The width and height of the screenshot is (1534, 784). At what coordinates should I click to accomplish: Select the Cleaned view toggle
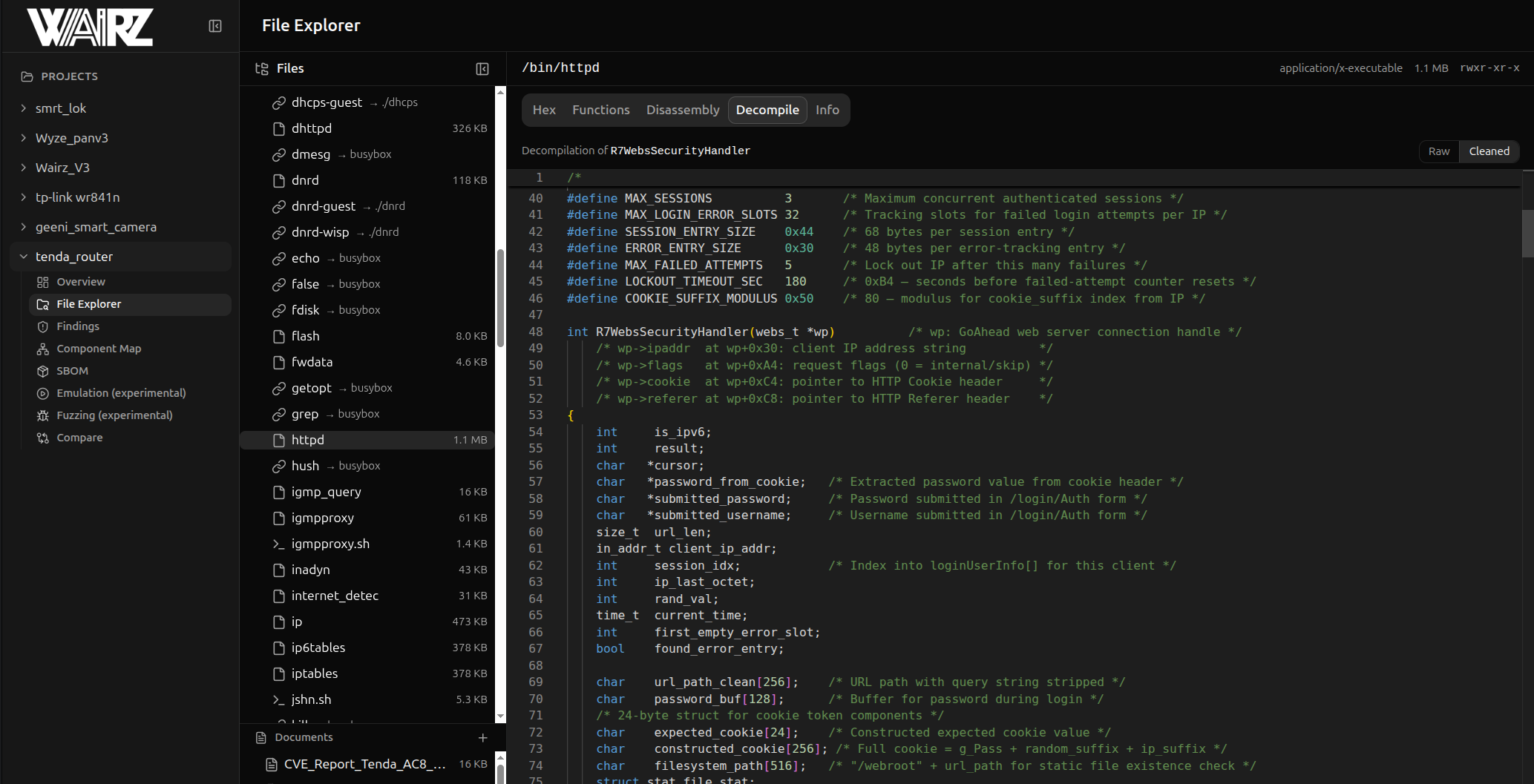[x=1489, y=151]
